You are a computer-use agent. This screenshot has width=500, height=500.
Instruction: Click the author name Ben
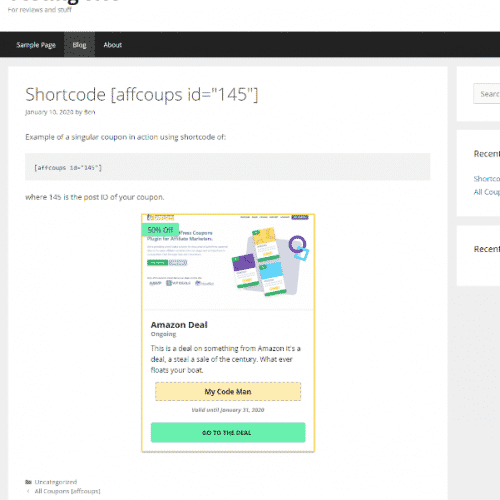(x=89, y=112)
